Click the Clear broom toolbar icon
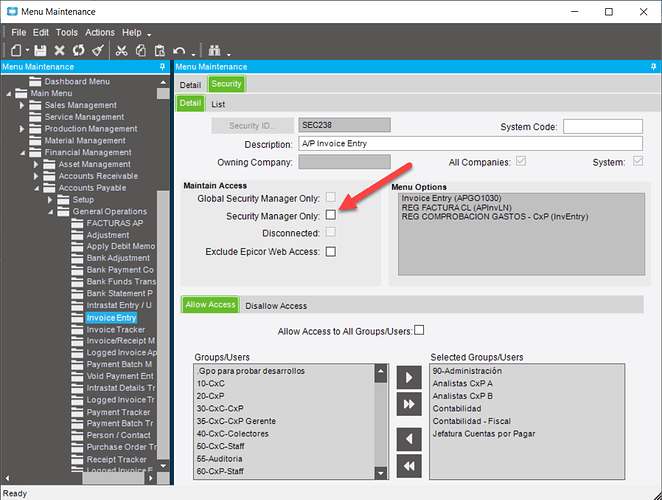 (98, 51)
